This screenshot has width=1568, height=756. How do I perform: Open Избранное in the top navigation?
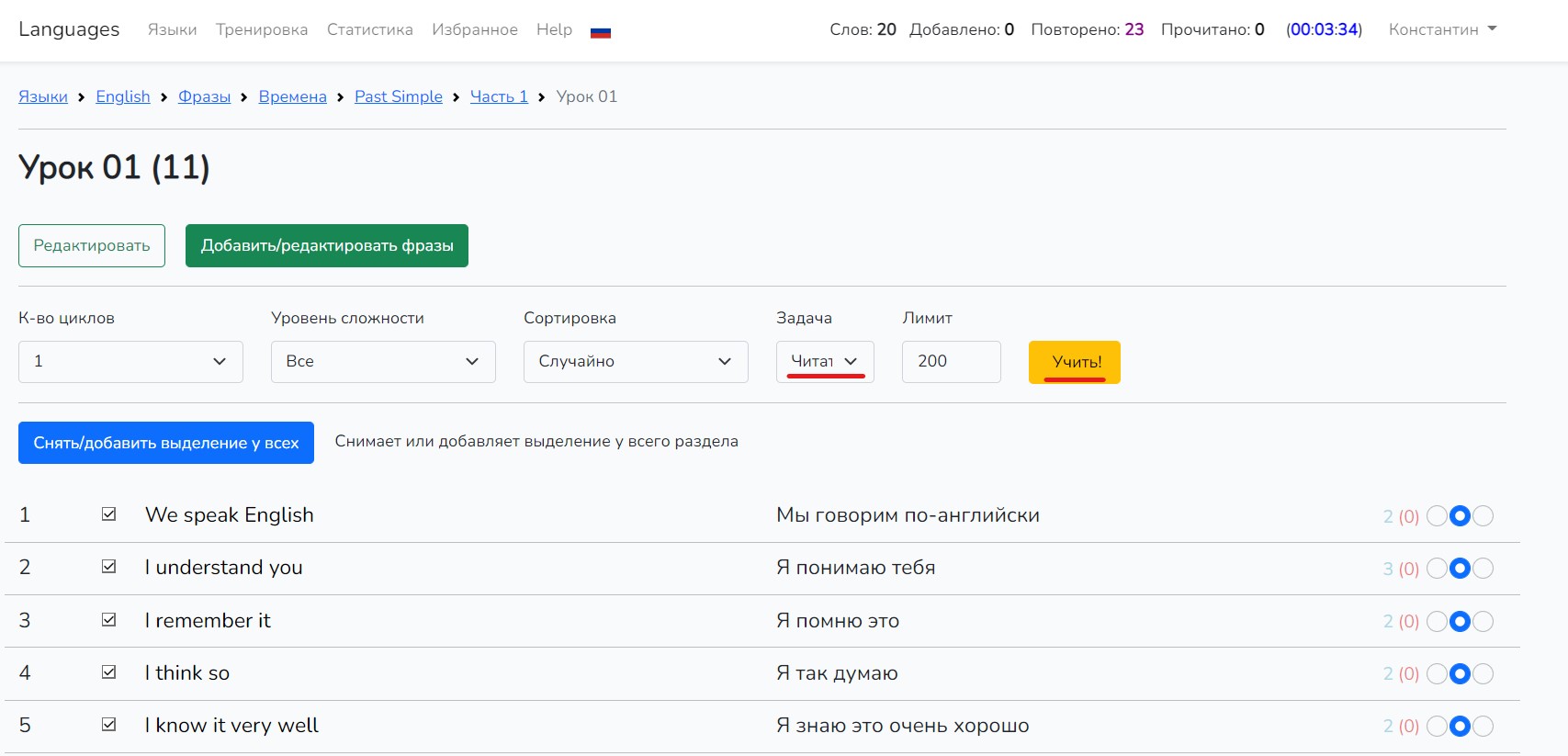tap(474, 29)
